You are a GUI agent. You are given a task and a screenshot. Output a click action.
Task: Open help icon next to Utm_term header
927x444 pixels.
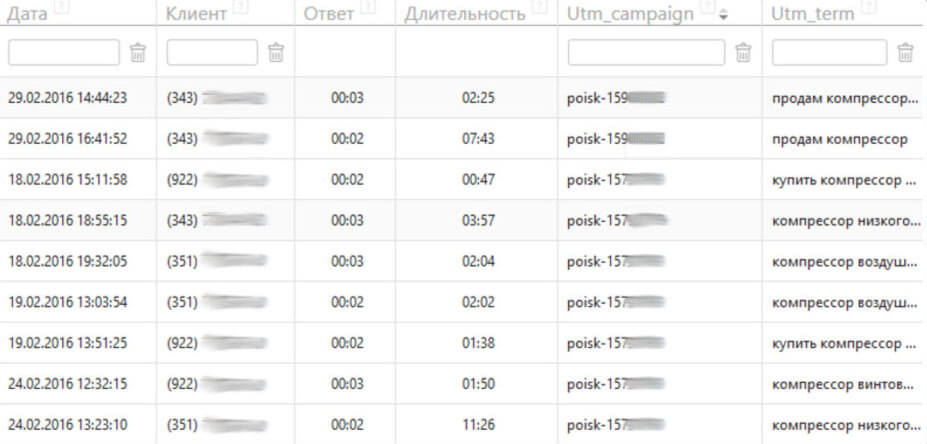(870, 7)
